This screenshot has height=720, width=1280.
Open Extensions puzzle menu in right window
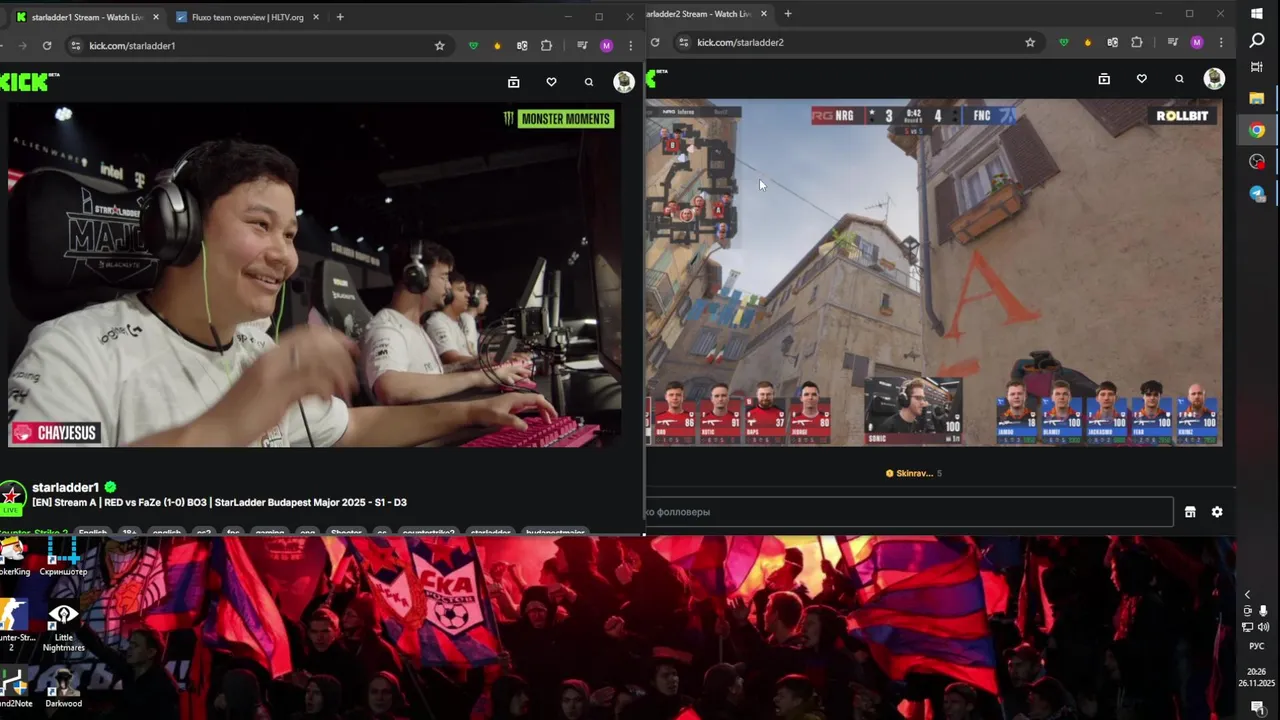pos(1136,42)
